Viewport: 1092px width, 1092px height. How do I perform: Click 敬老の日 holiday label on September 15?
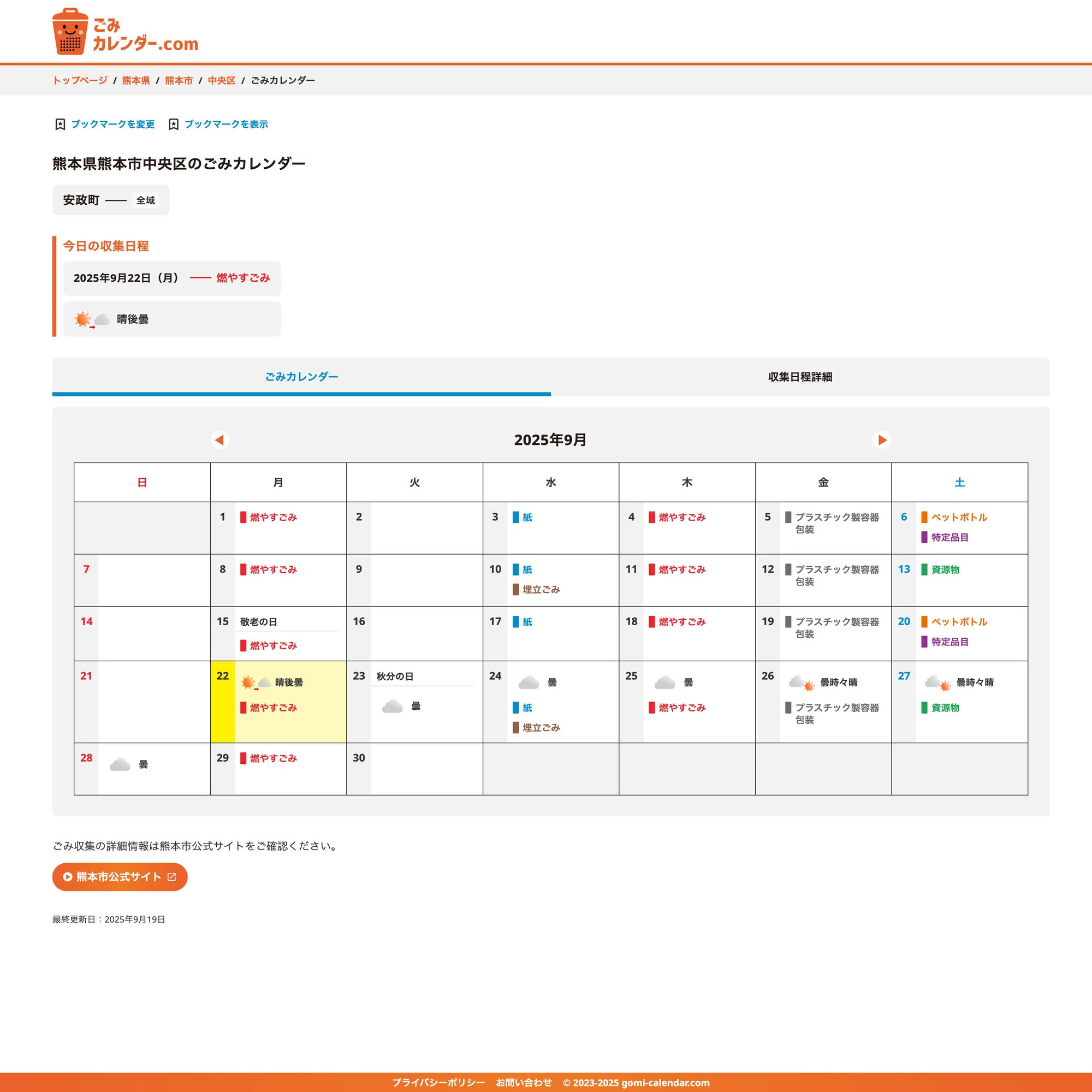[258, 622]
